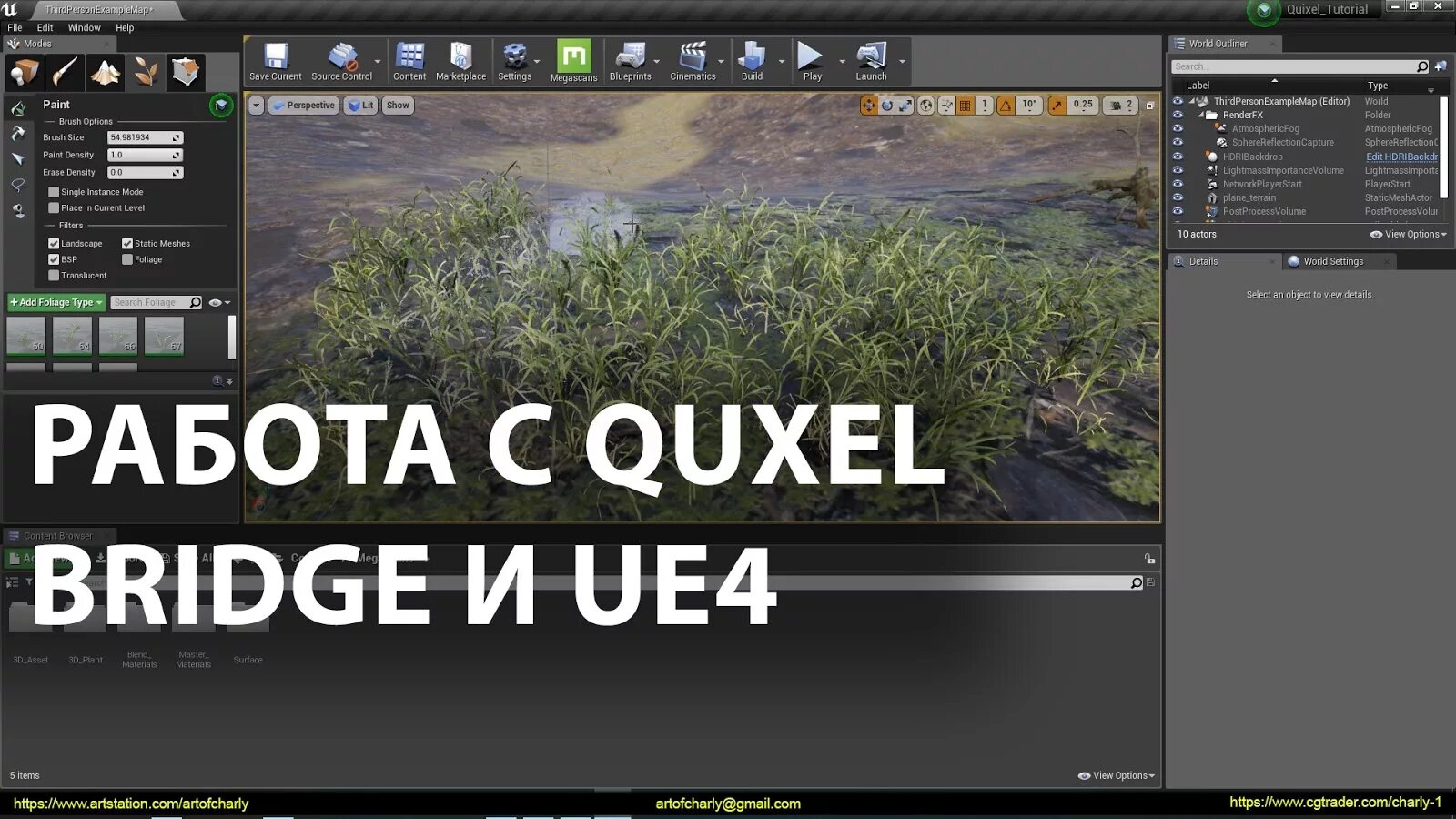Select the foliage Paint tool icon
Screen dimensions: 1456x819
pos(18,108)
